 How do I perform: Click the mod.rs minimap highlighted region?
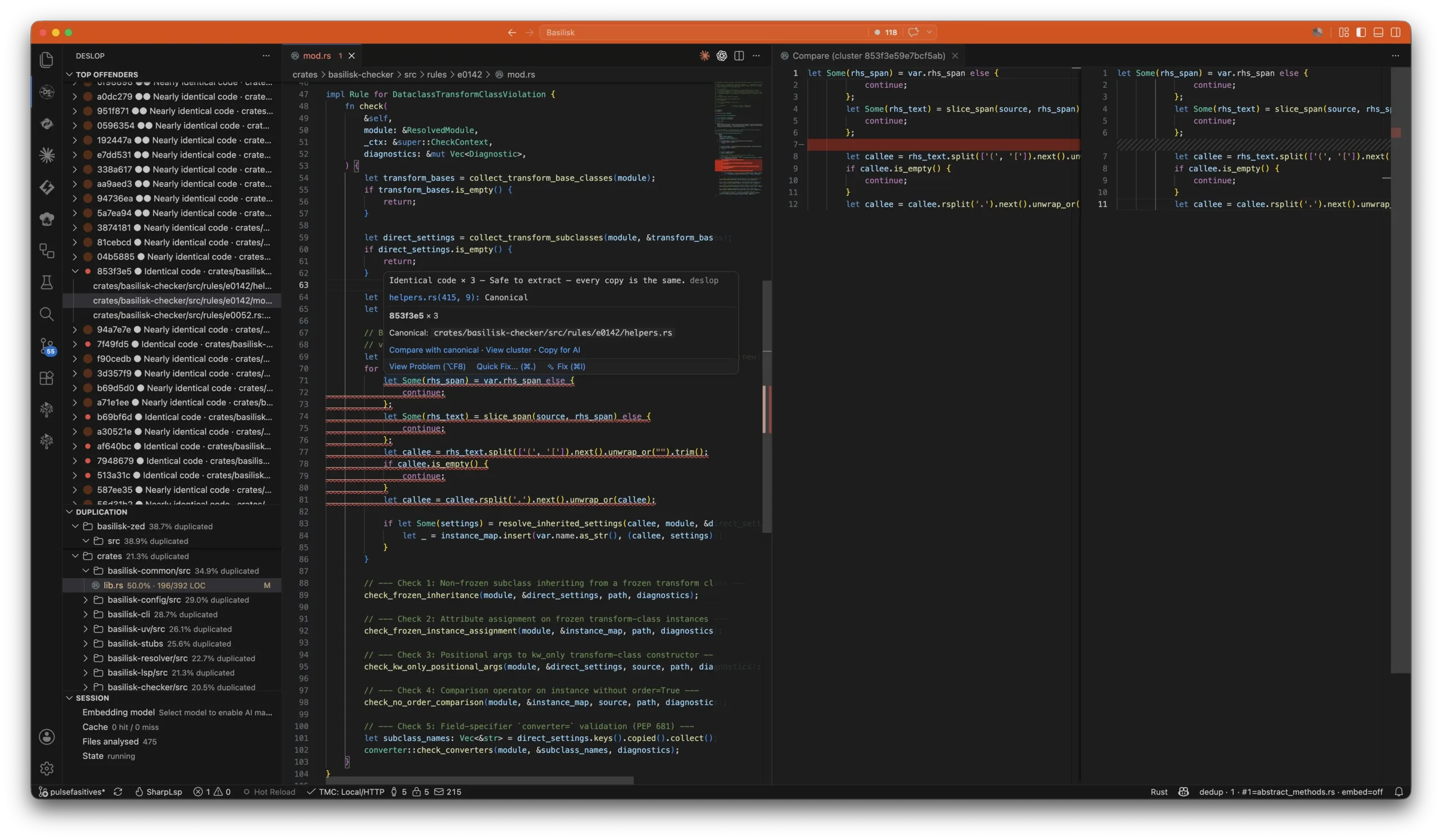tap(737, 166)
